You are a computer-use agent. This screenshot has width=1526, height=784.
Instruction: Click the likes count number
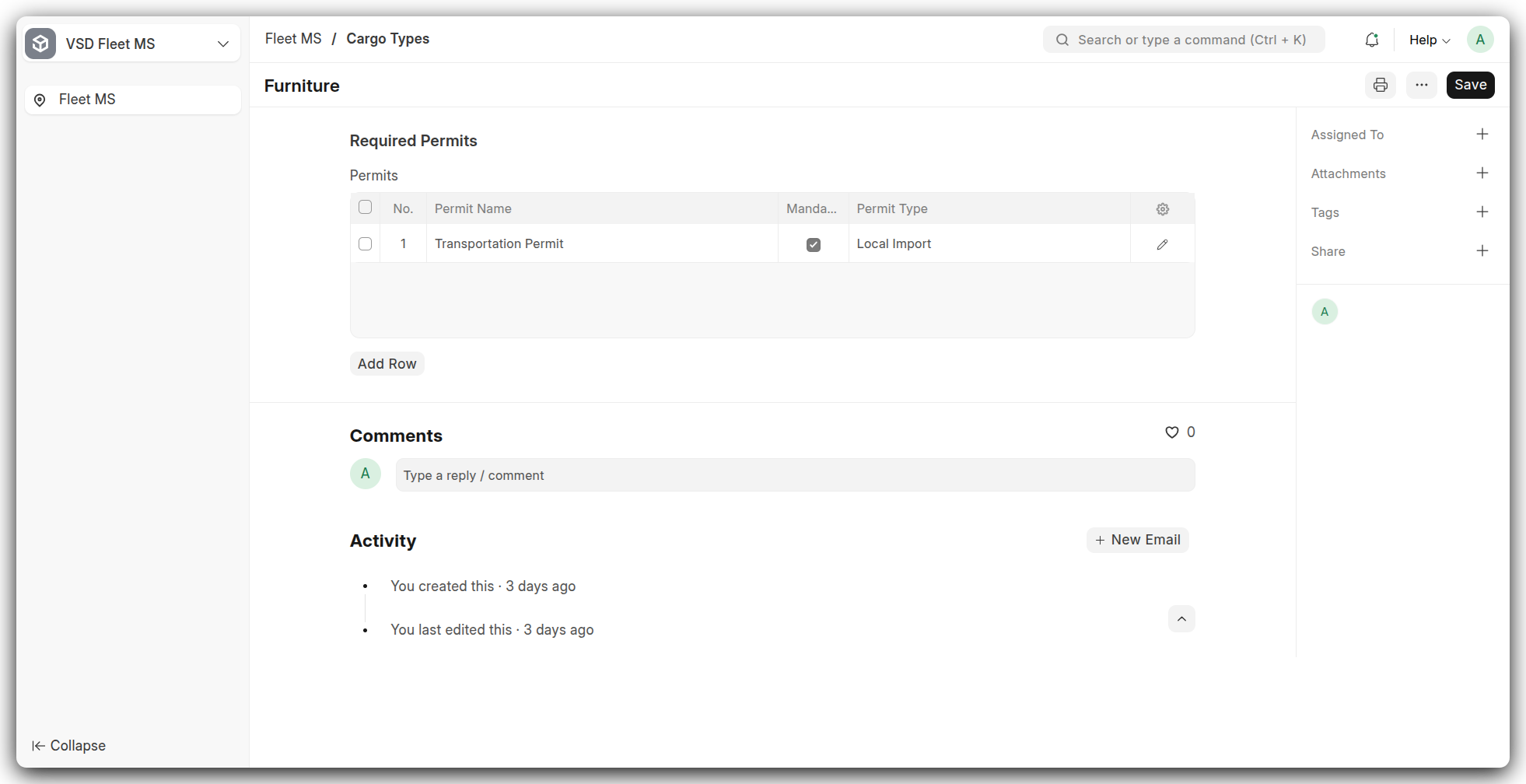[x=1191, y=432]
